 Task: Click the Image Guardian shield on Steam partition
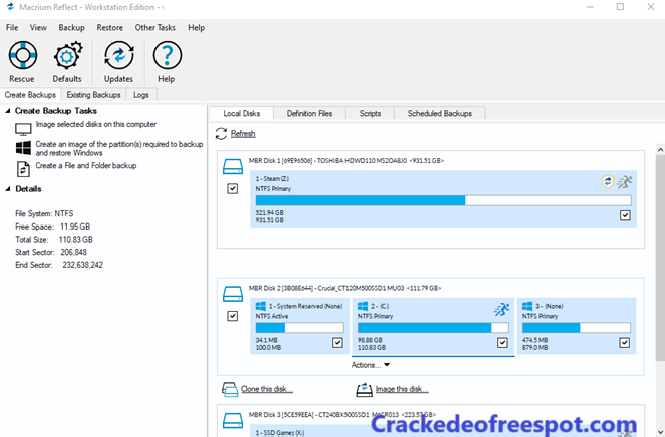tap(608, 182)
